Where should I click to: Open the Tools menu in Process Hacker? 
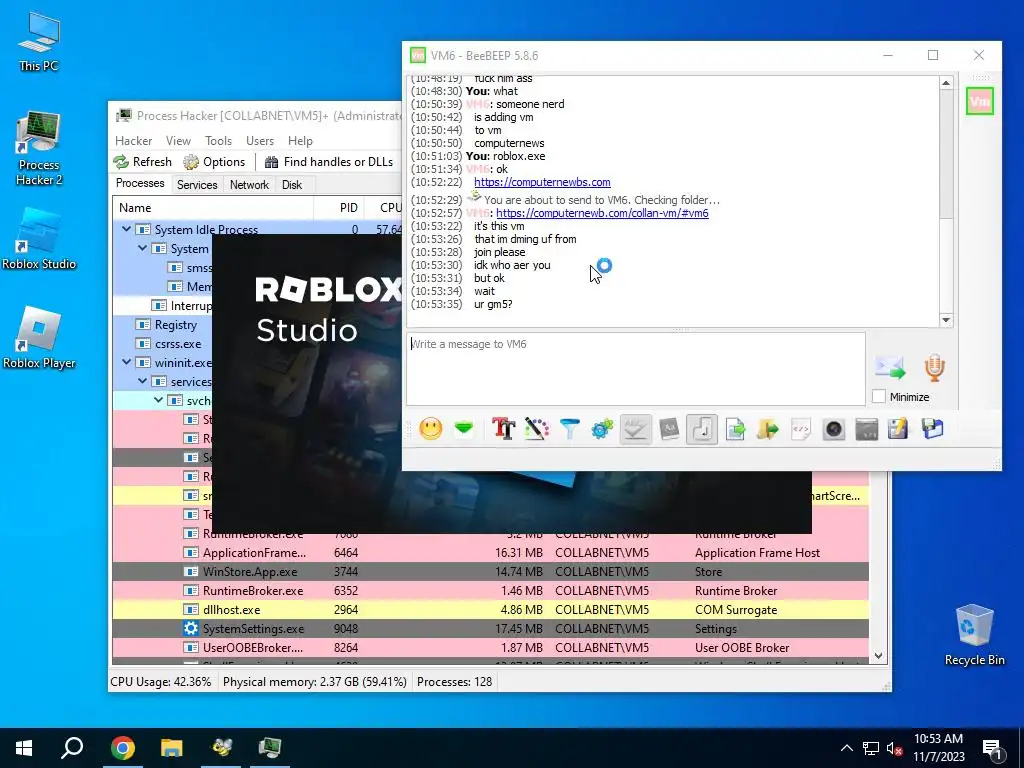pos(218,140)
